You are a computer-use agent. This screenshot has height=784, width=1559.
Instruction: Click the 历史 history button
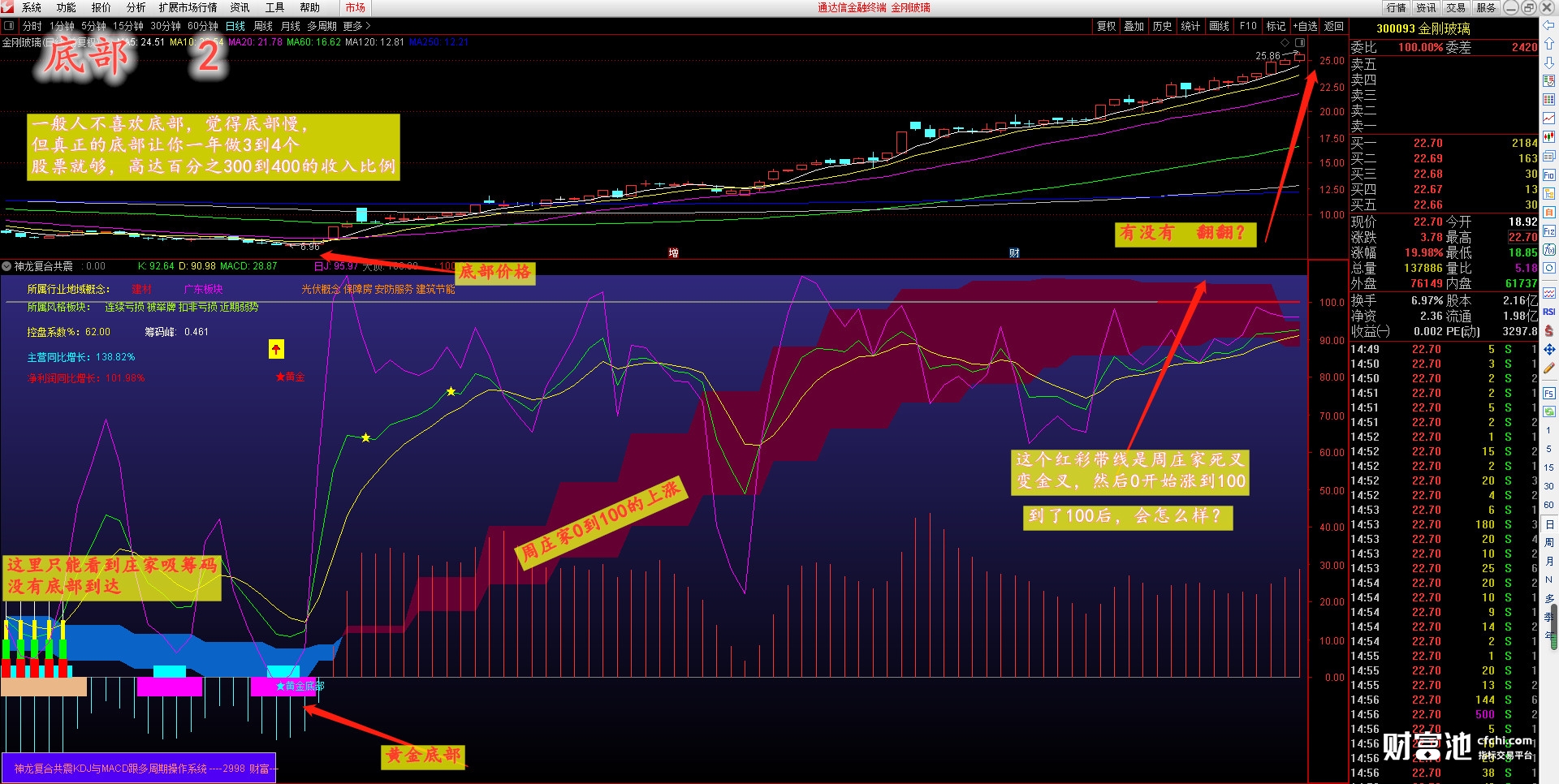click(1163, 26)
